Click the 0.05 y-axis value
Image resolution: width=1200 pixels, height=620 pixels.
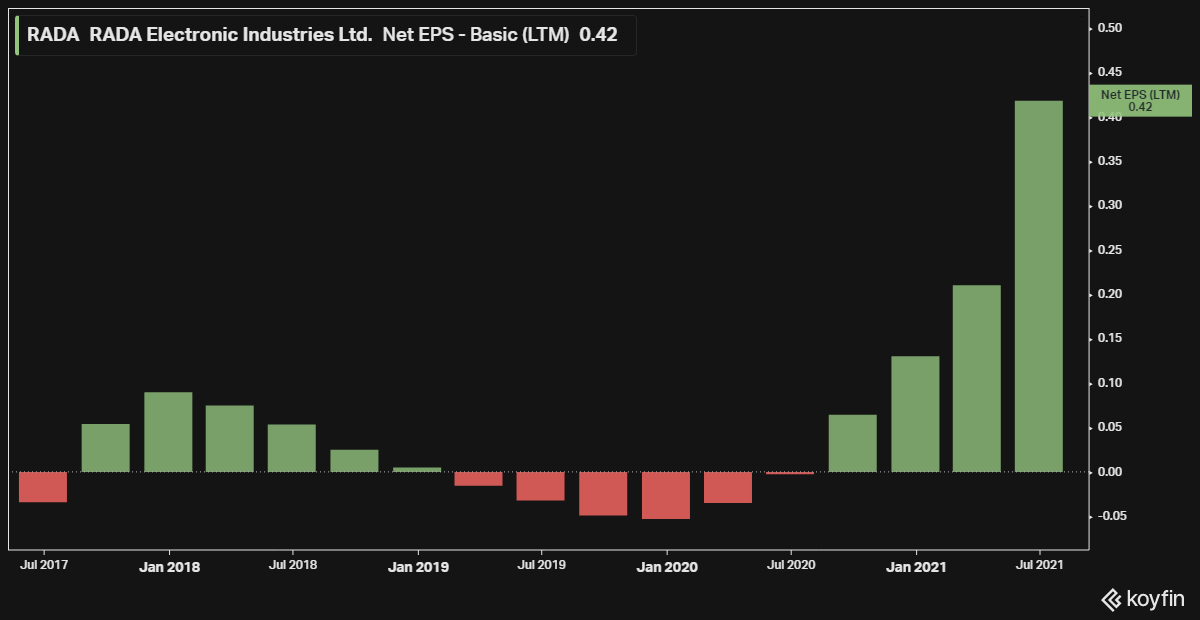point(1108,427)
